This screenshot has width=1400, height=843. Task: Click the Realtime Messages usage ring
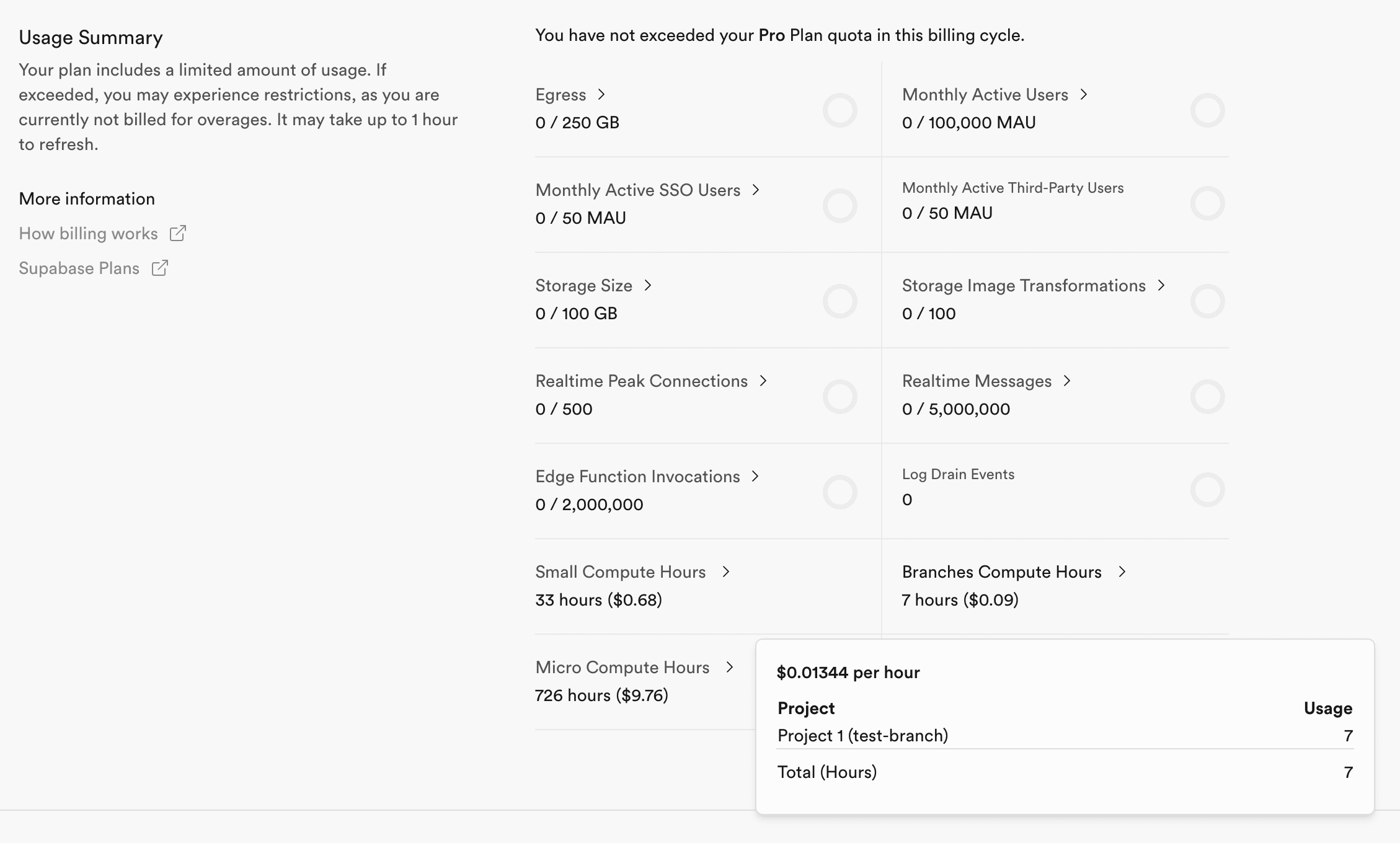click(1207, 397)
